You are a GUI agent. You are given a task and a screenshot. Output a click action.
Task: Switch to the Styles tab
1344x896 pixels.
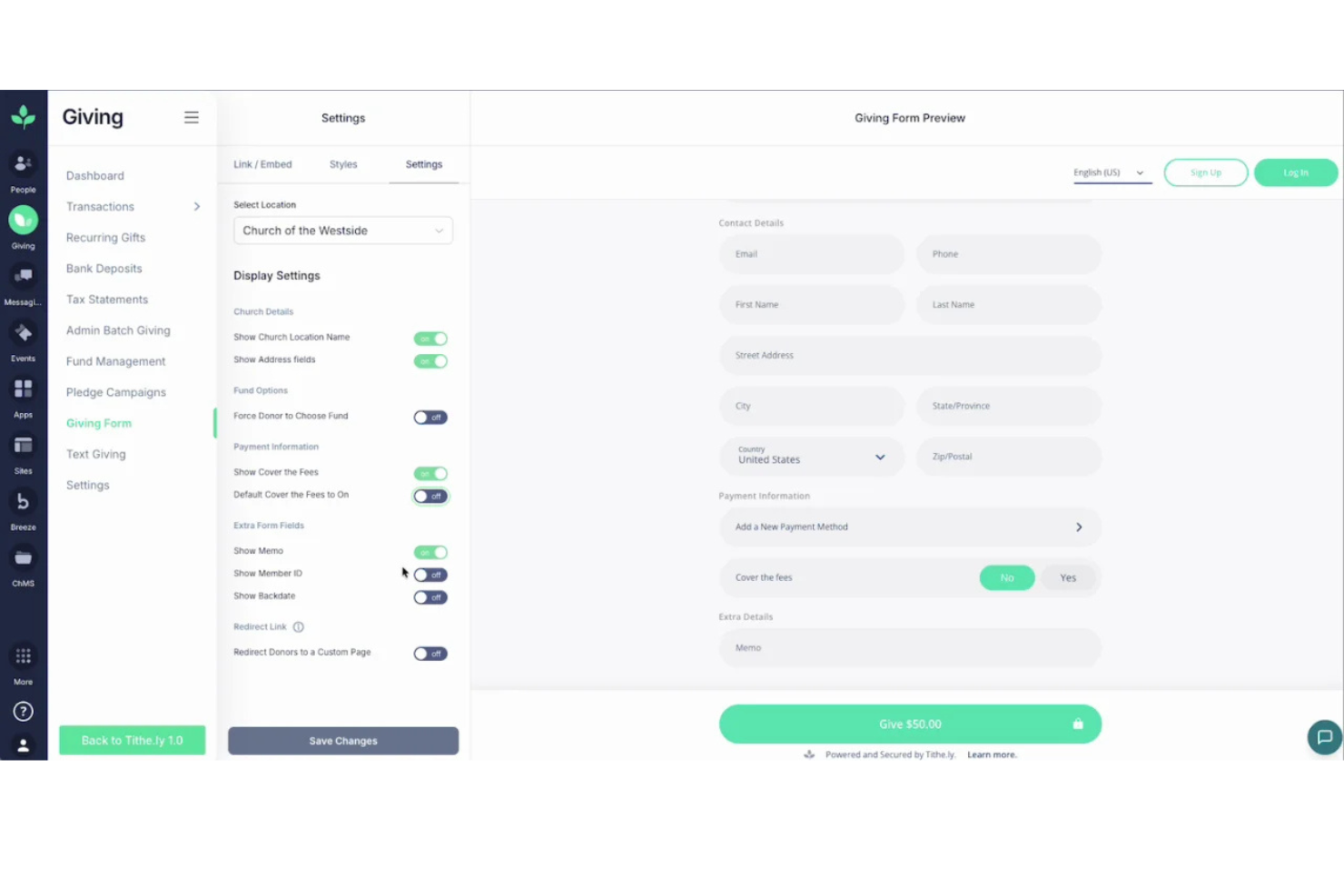(342, 164)
